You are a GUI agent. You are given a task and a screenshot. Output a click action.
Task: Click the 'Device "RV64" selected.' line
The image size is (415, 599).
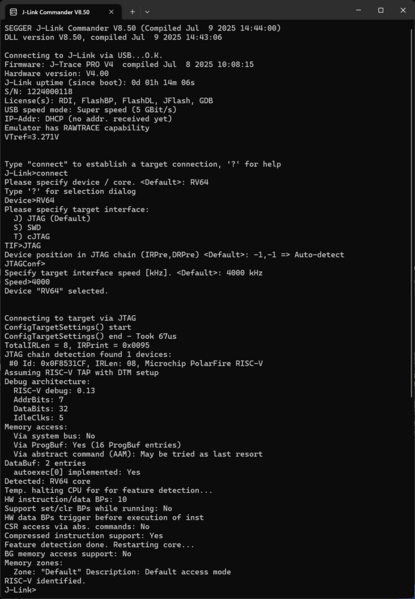click(x=56, y=291)
